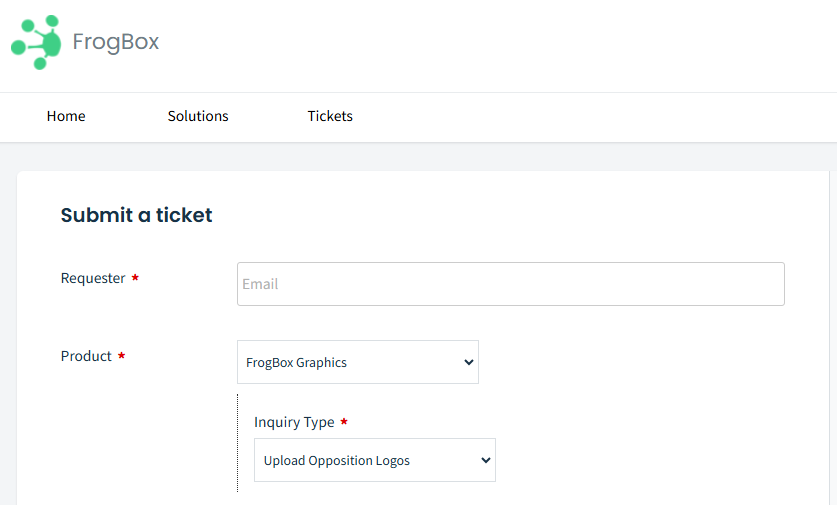The width and height of the screenshot is (837, 505).
Task: Focus the Requester Email input field
Action: point(510,284)
